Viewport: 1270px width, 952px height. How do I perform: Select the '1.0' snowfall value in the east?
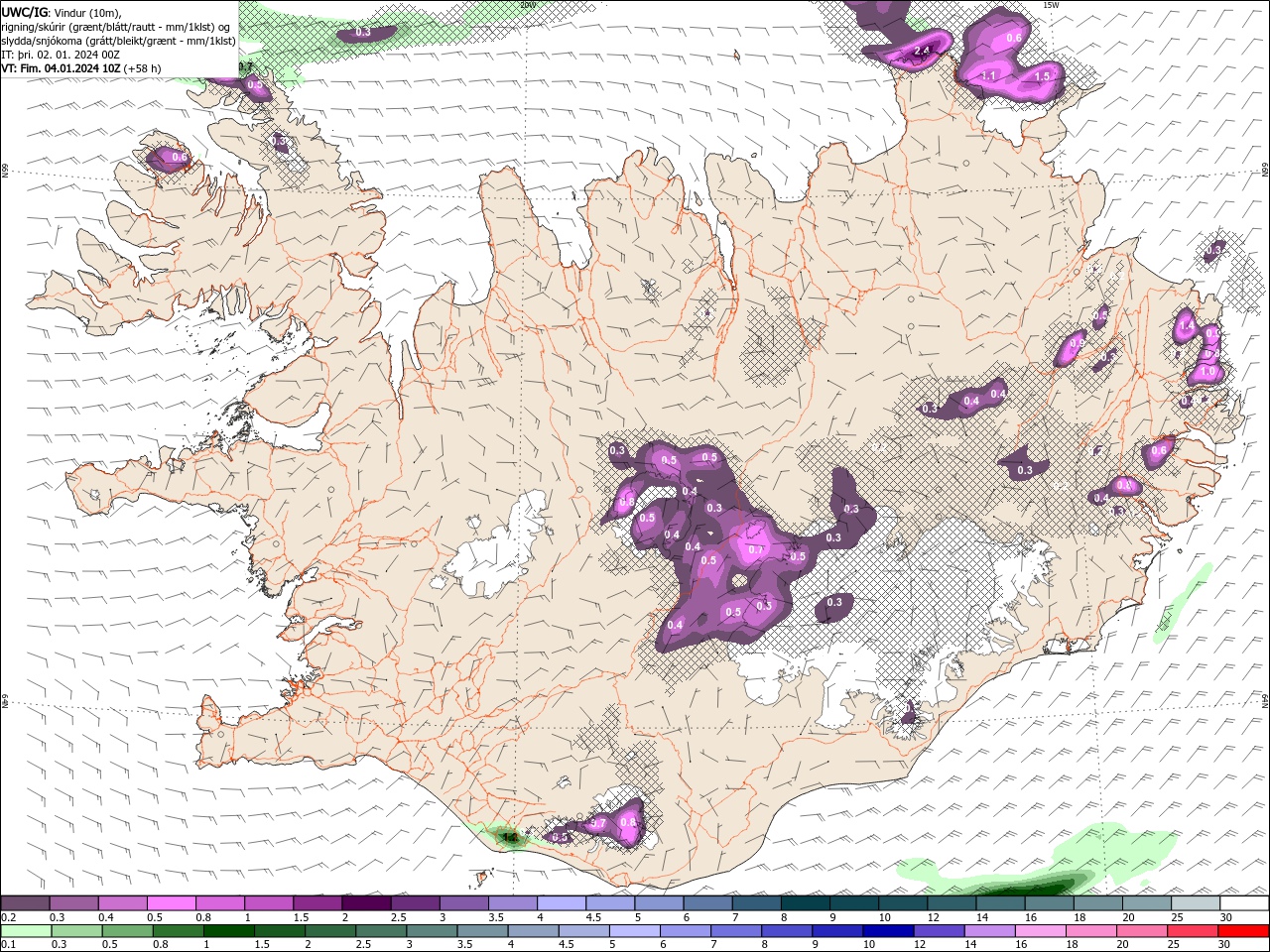[x=1207, y=372]
